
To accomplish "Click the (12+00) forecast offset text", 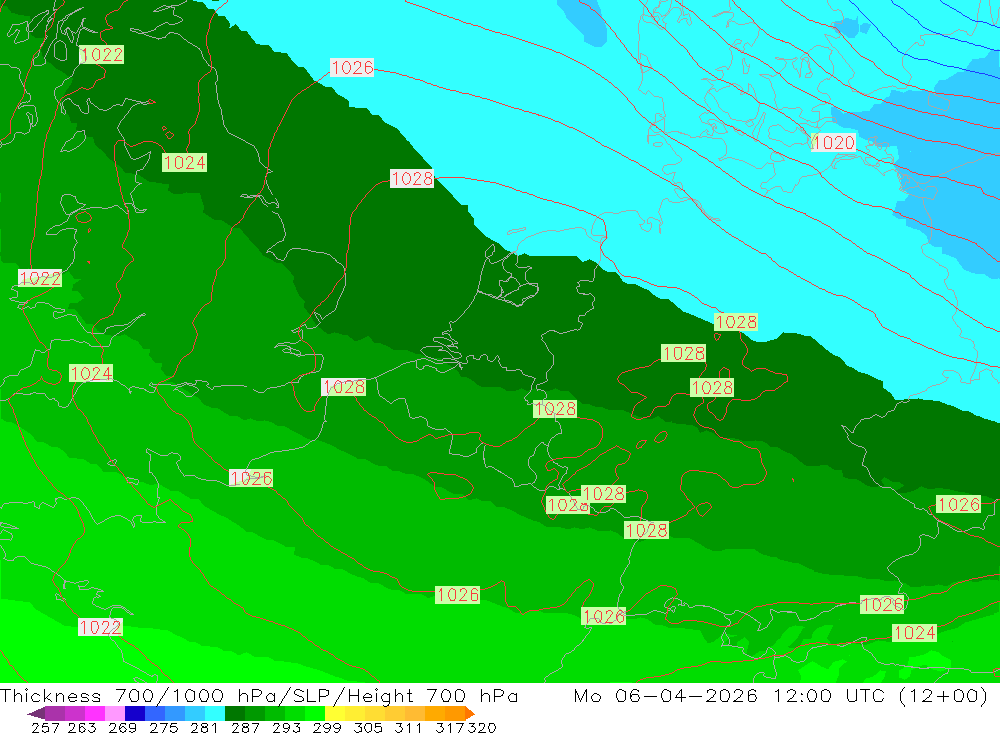I will tap(943, 695).
